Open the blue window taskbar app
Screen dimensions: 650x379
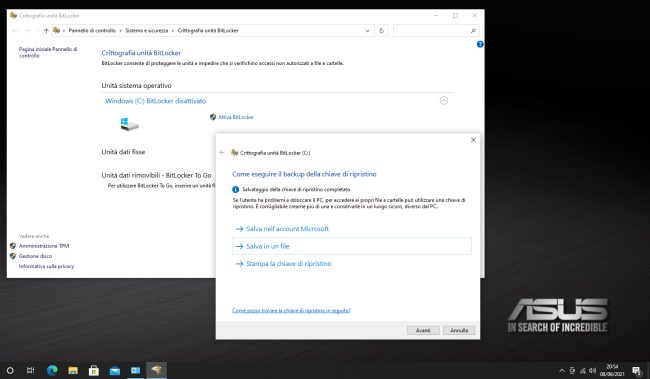tap(136, 370)
